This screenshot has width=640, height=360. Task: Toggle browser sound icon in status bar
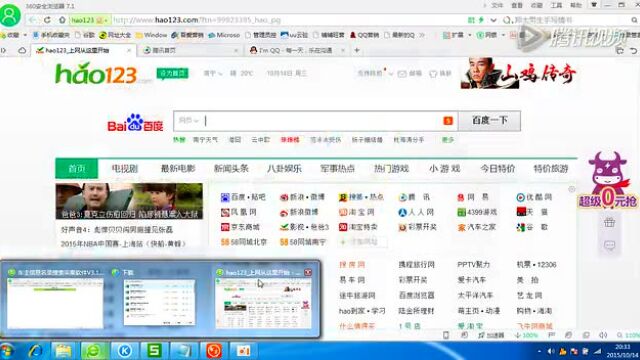coord(603,335)
